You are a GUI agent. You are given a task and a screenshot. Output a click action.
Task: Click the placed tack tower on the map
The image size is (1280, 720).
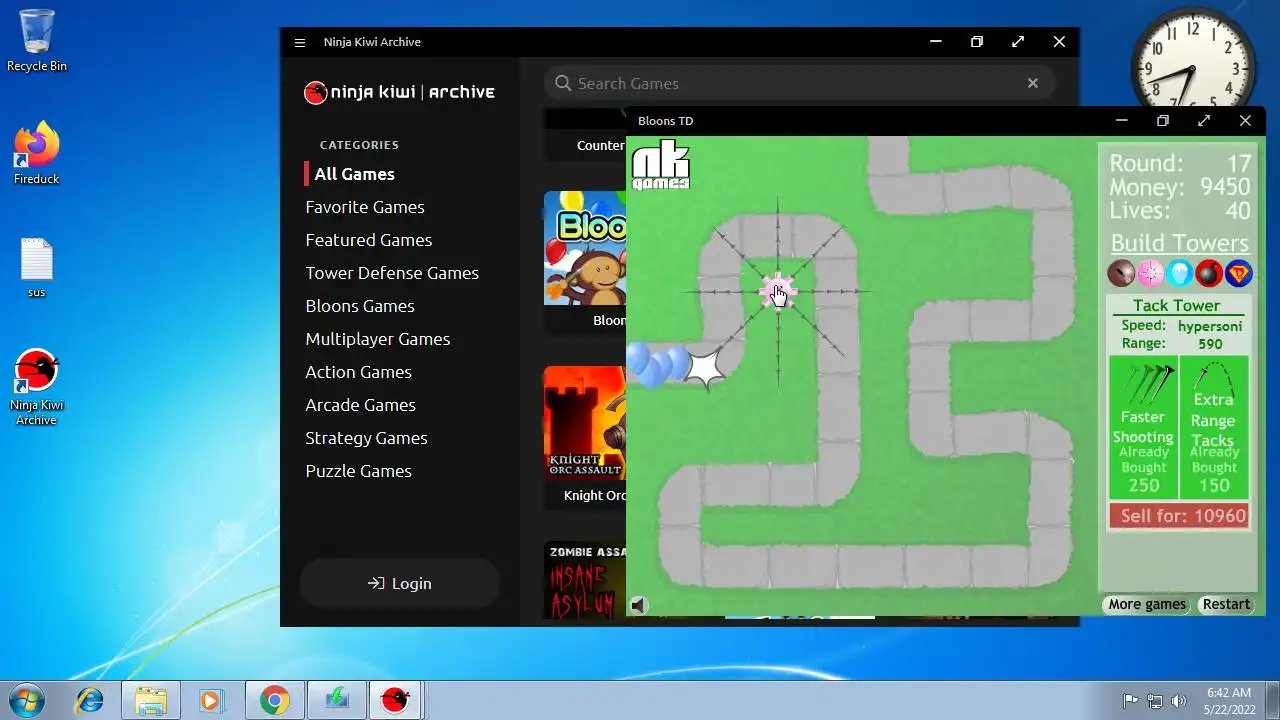pos(777,292)
